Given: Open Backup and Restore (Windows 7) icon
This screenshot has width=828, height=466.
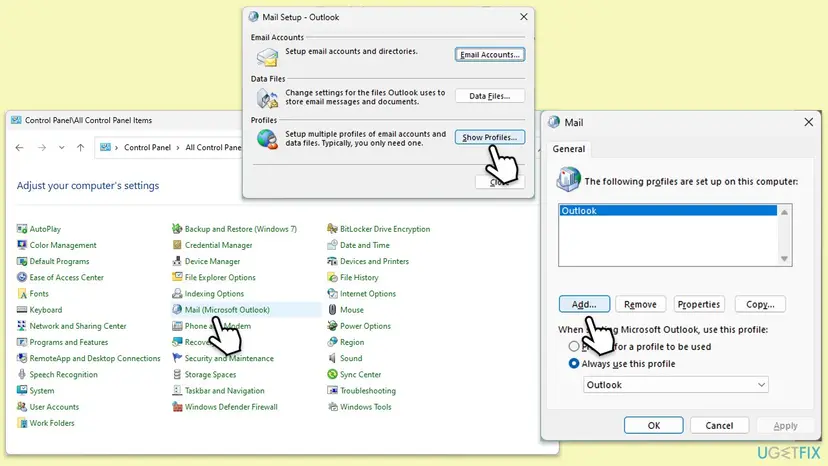Looking at the screenshot, I should [177, 229].
